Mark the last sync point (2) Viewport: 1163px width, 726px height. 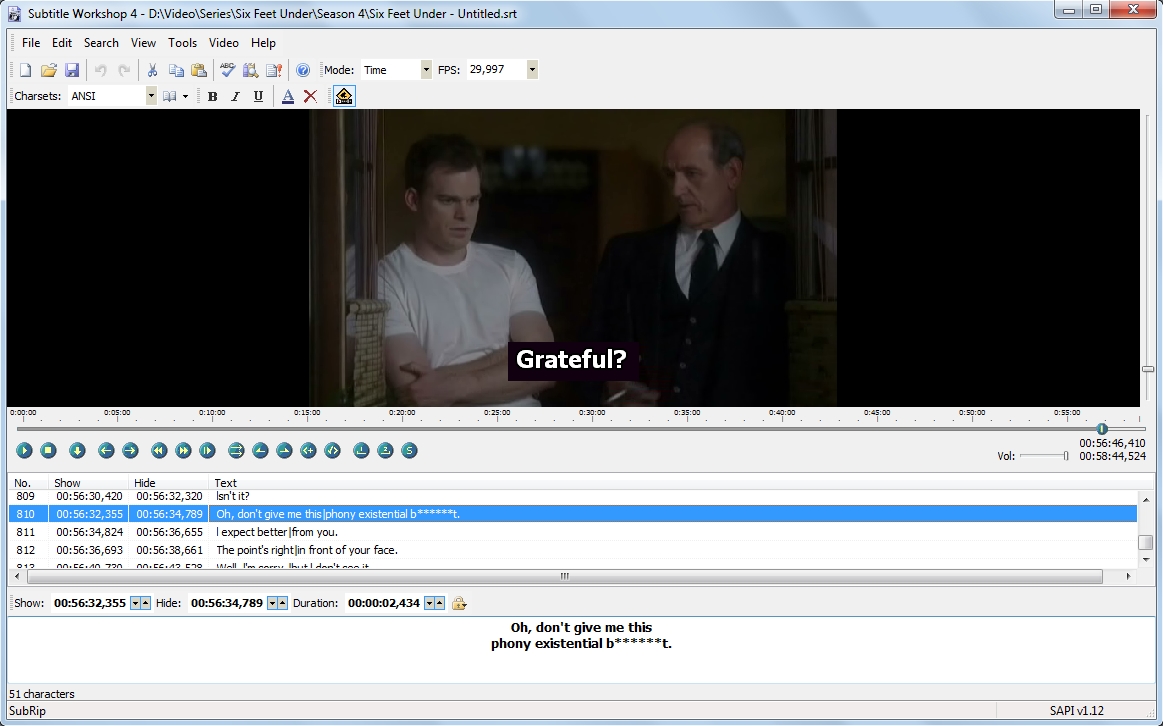[385, 450]
